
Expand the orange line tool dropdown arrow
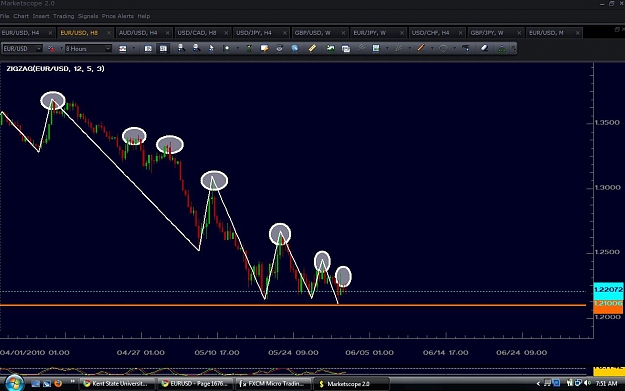[x=432, y=49]
